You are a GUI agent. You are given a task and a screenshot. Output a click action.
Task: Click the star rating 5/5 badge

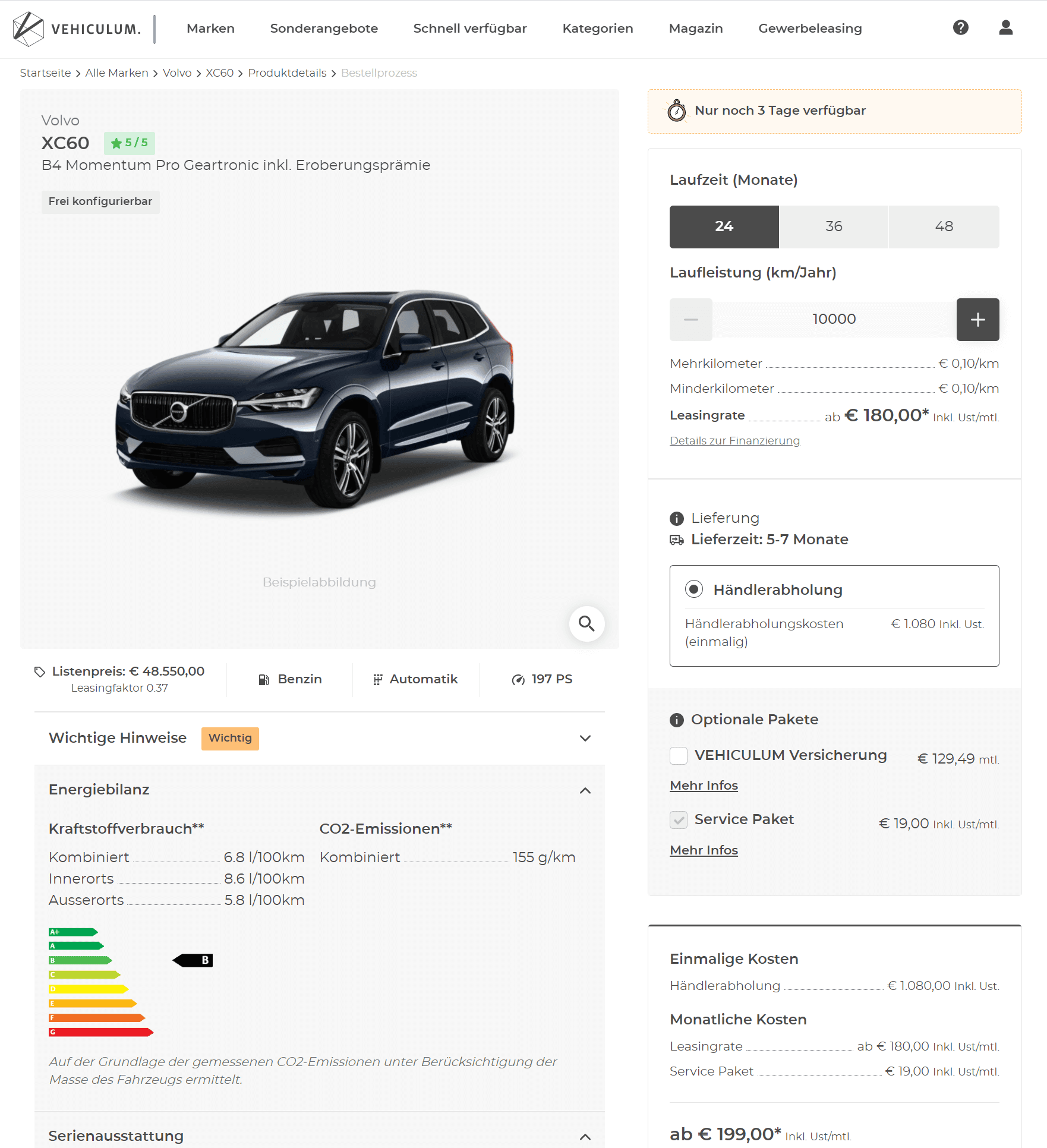130,143
